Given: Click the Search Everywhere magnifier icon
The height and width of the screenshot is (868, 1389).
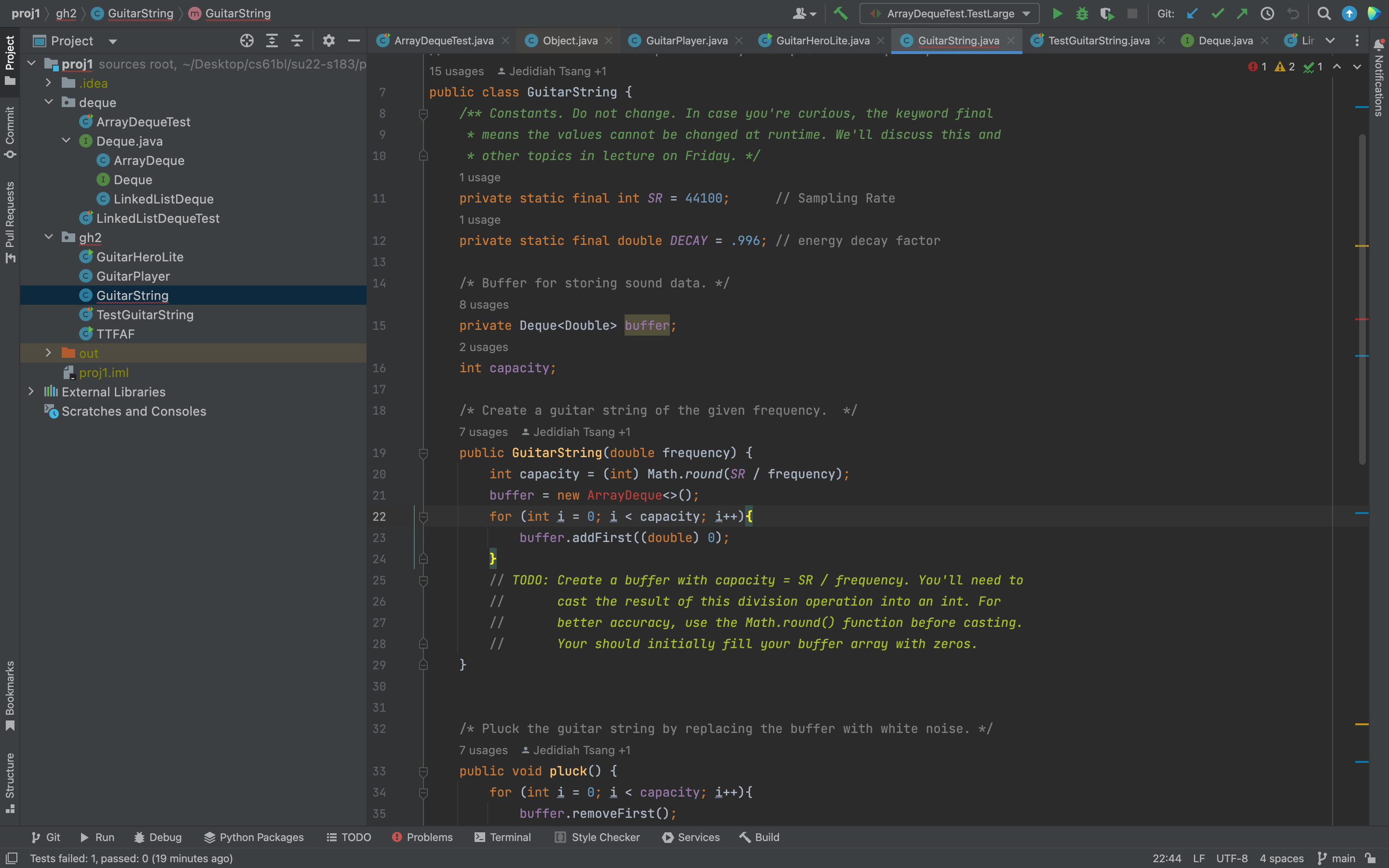Looking at the screenshot, I should pos(1323,14).
